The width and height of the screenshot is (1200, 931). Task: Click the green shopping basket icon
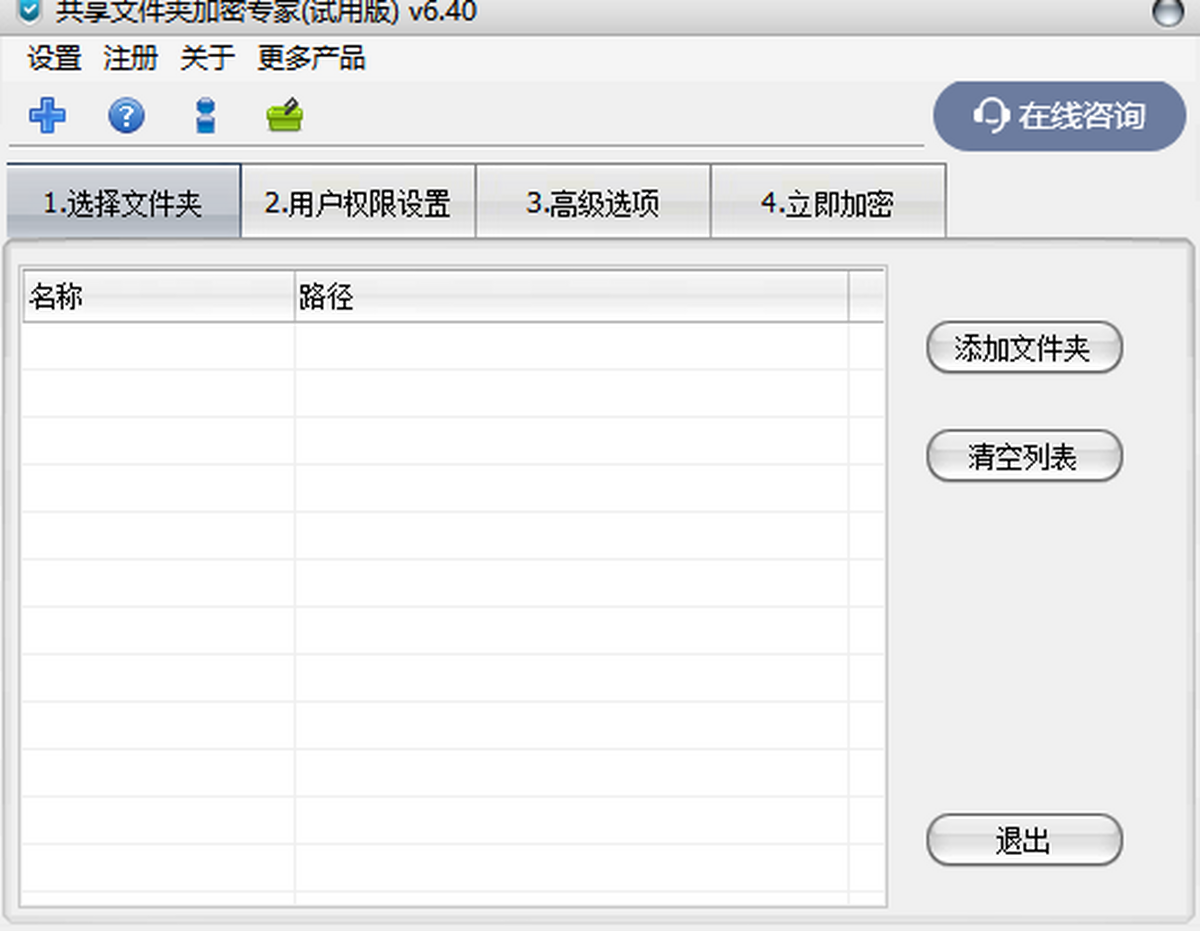285,116
